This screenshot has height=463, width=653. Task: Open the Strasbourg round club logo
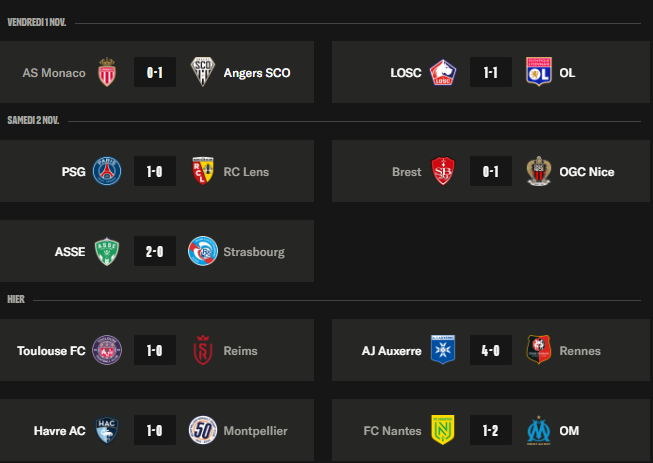(203, 251)
